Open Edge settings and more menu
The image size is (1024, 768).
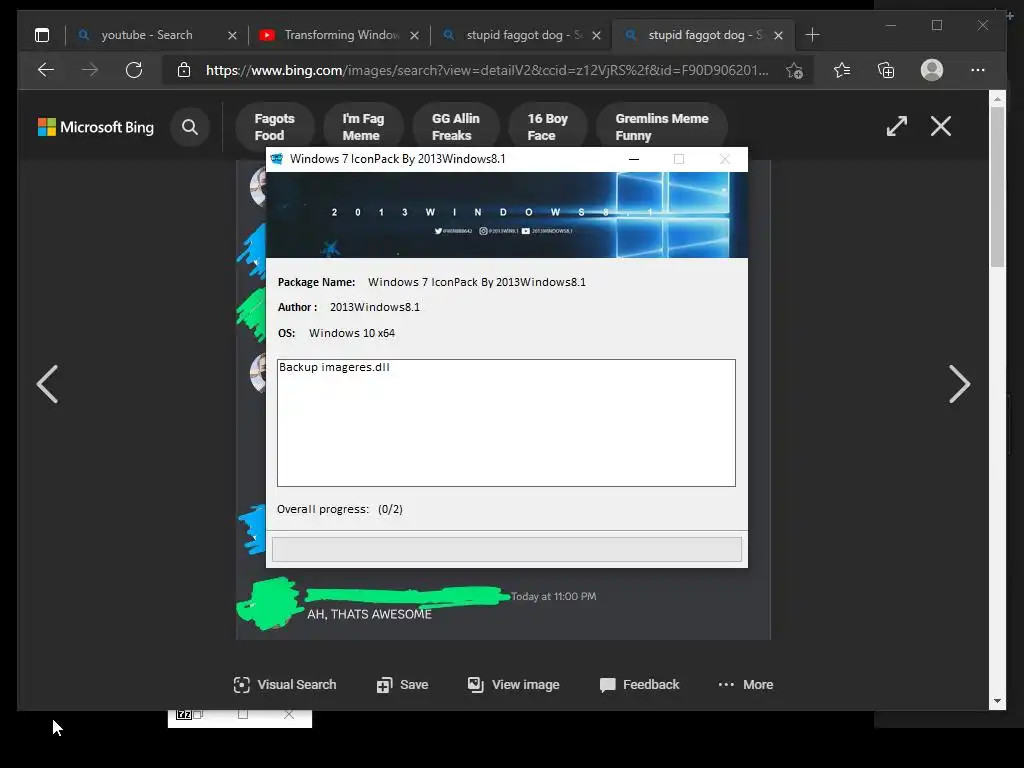click(978, 70)
